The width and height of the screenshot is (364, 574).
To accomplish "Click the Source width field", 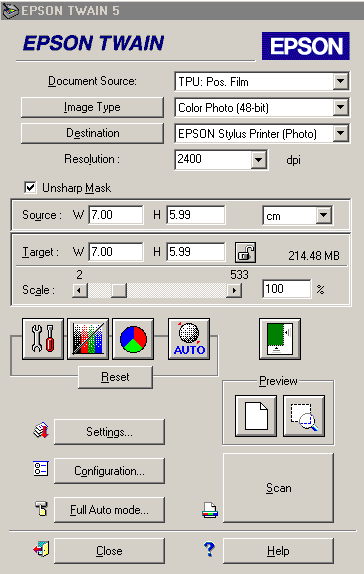I will coord(116,215).
